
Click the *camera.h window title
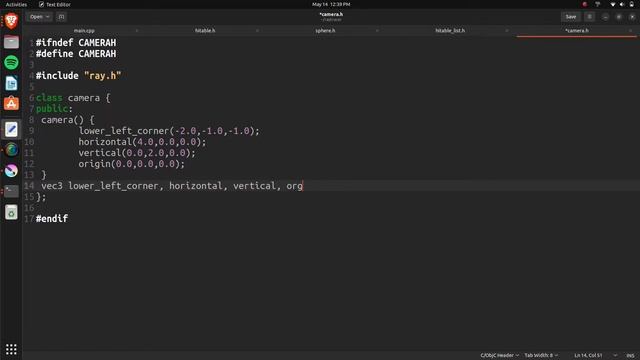tap(331, 14)
